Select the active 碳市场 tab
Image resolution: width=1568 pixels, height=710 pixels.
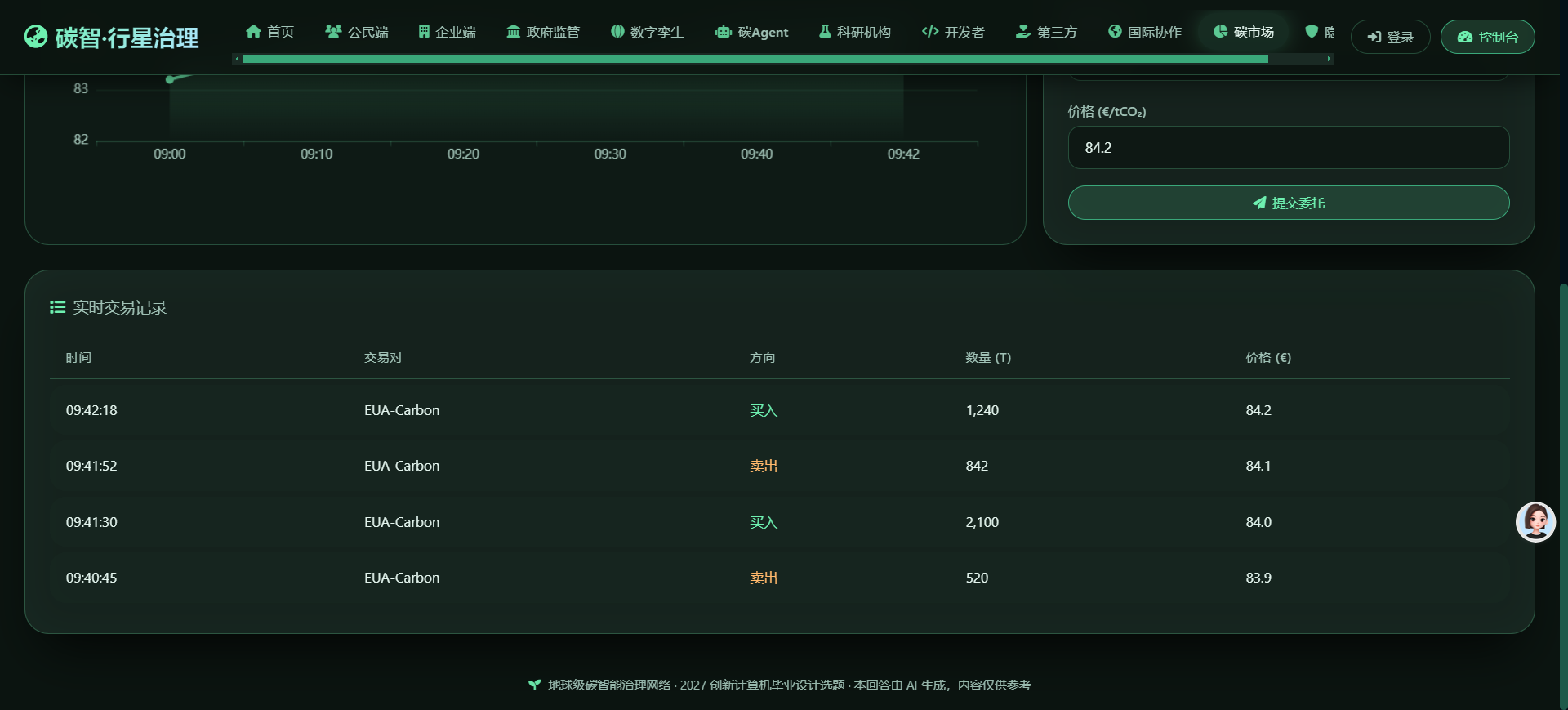(1243, 31)
